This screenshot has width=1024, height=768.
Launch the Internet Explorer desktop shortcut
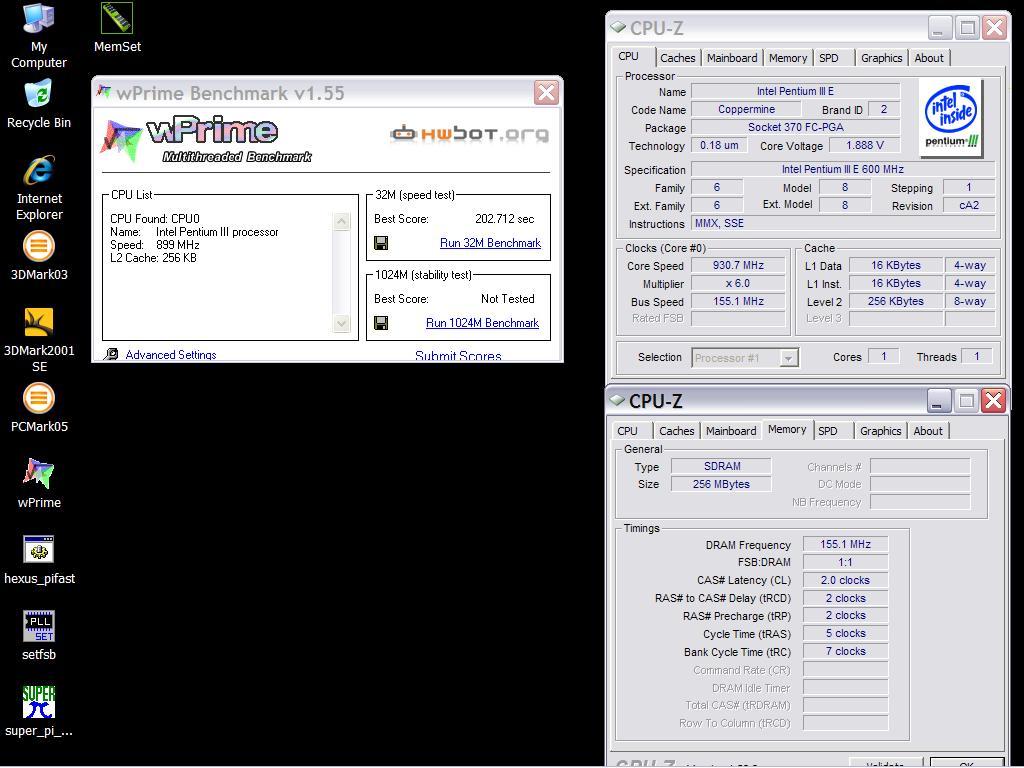point(39,188)
